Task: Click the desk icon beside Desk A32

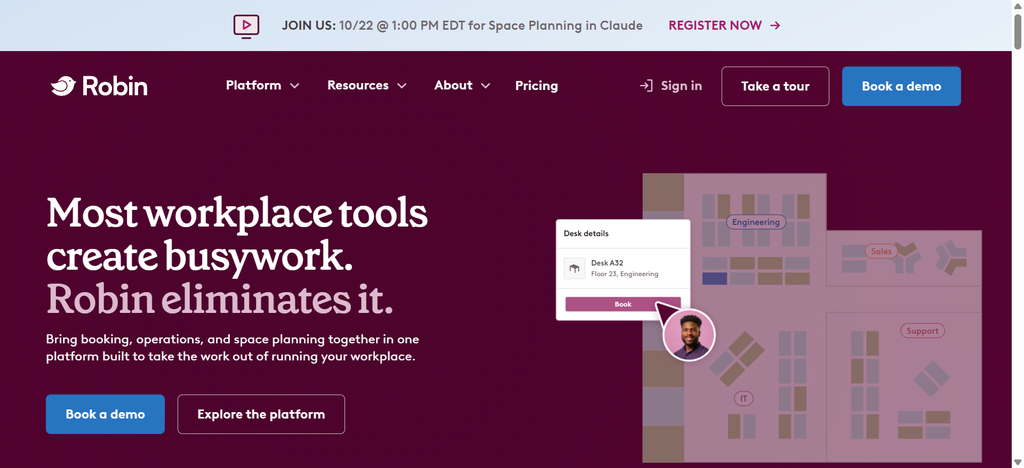Action: pos(575,268)
